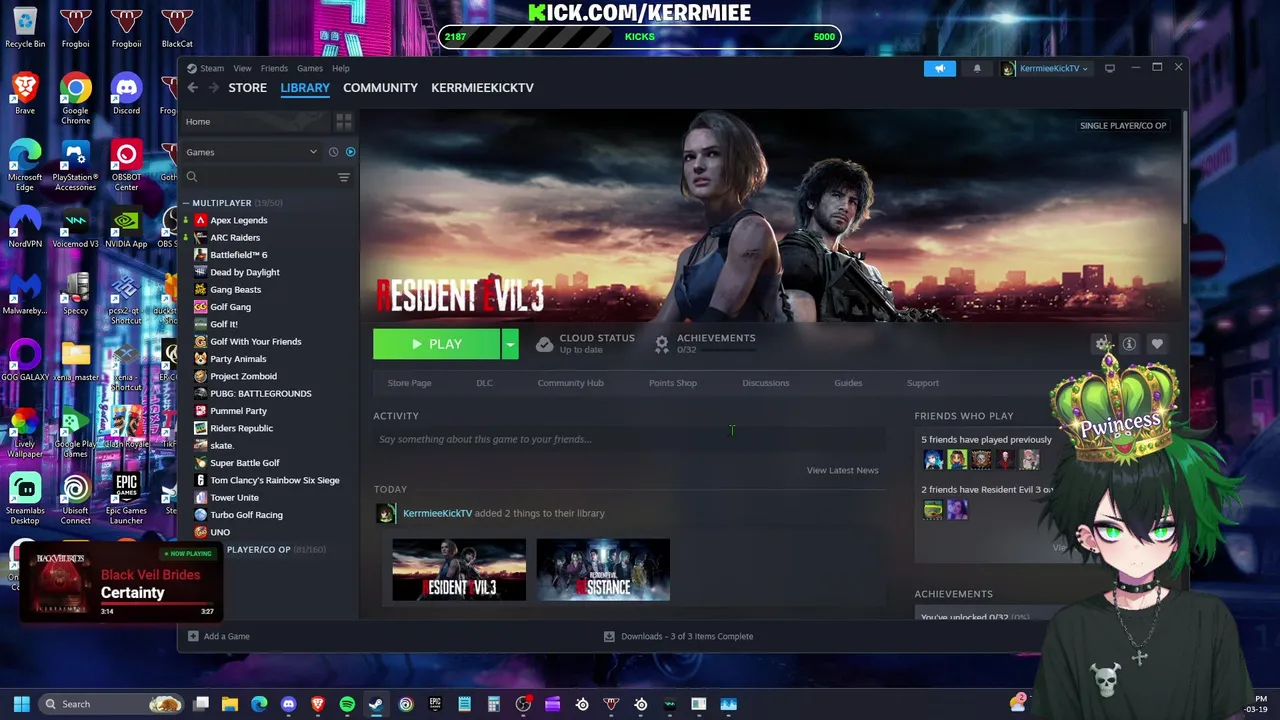Viewport: 1280px width, 720px height.
Task: Click the song progress bar for Certainty
Action: click(157, 604)
